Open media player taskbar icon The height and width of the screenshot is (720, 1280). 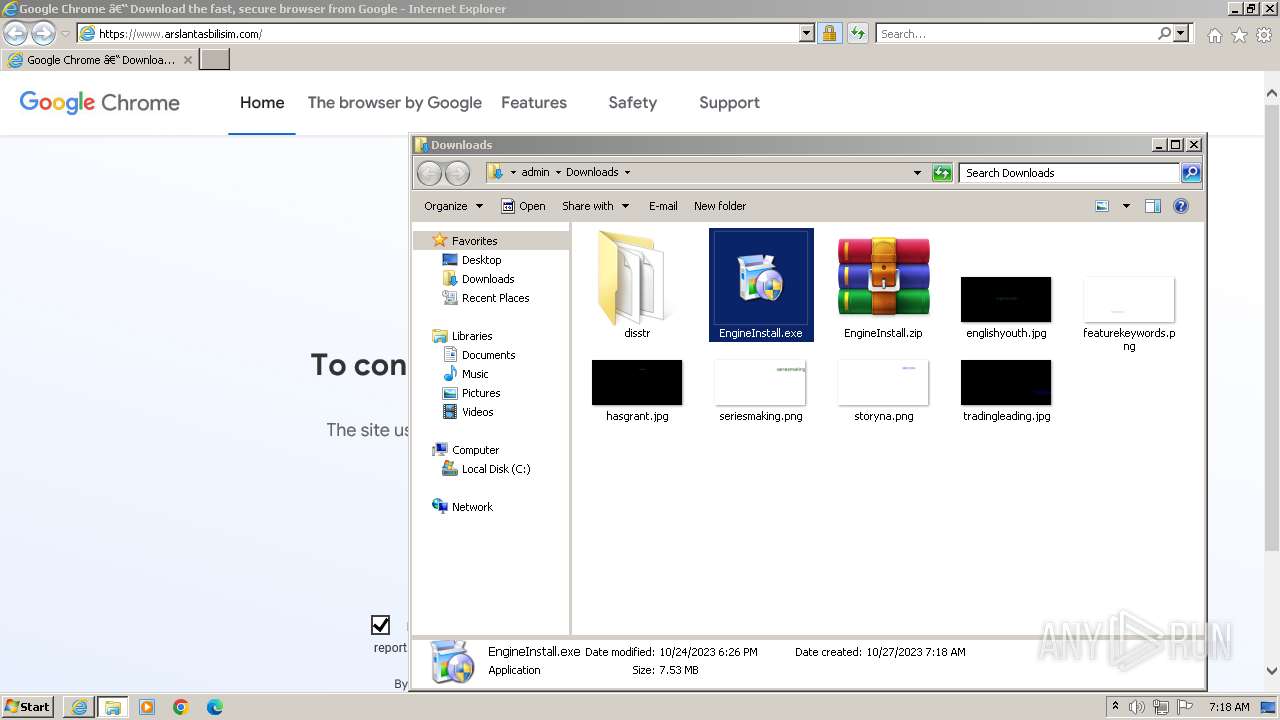coord(147,707)
